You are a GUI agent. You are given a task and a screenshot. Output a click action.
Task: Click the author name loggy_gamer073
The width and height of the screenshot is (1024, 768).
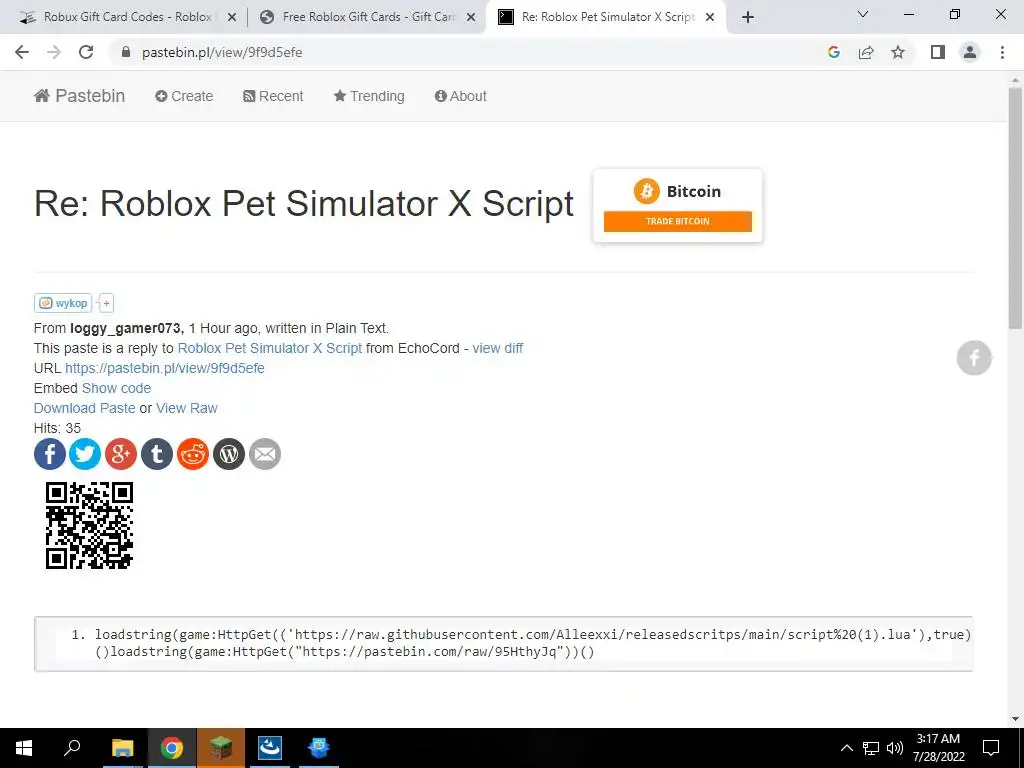coord(127,328)
